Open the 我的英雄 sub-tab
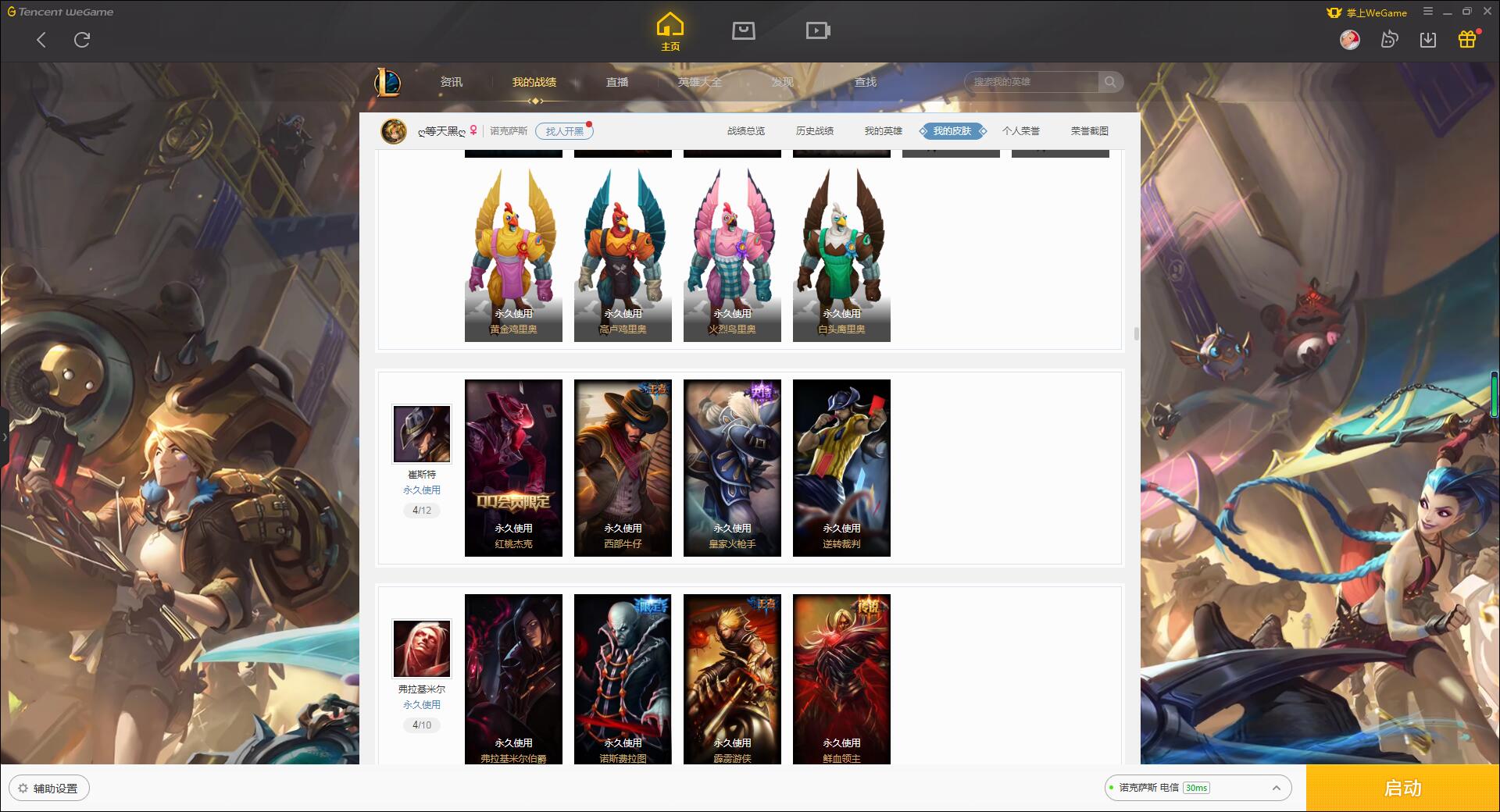 [x=884, y=131]
